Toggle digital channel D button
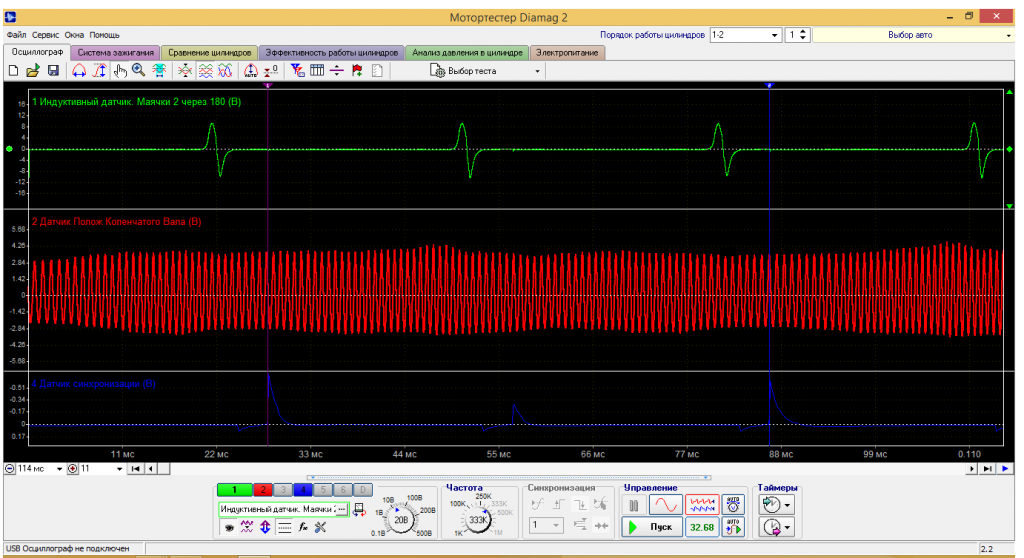The width and height of the screenshot is (1024, 558). [363, 489]
